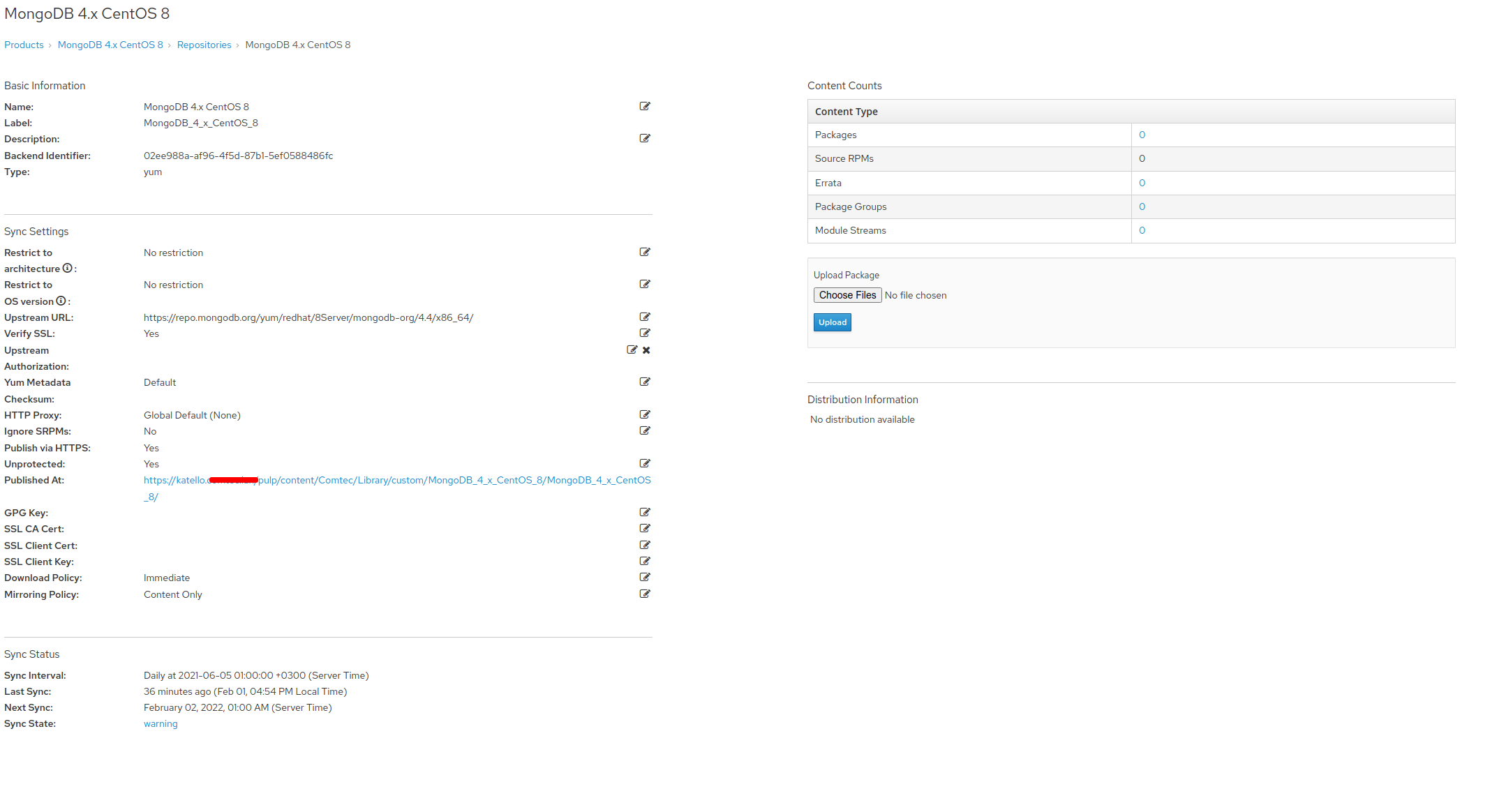Edit the repository Name field
The image size is (1506, 812).
(645, 106)
